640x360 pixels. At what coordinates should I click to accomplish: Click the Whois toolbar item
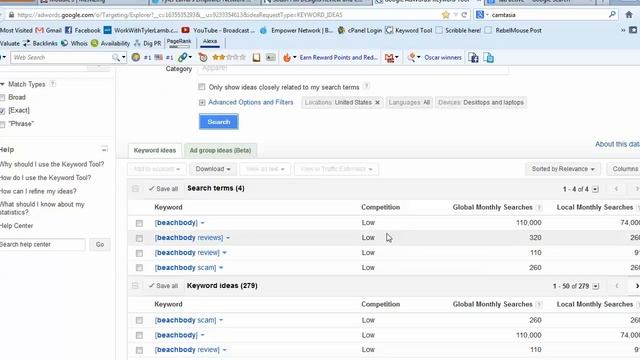click(x=74, y=43)
